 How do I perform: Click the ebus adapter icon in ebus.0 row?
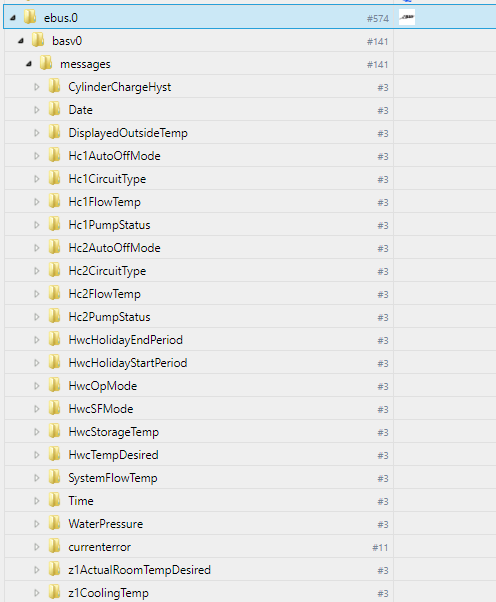tap(407, 17)
